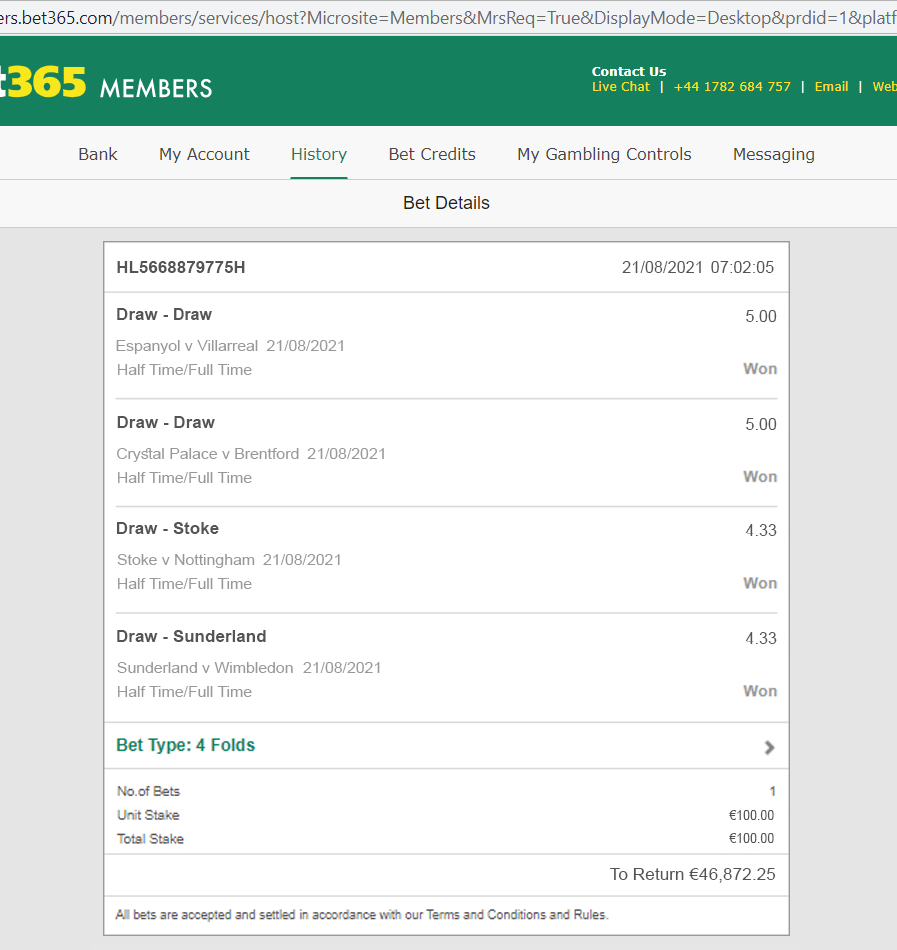Click the Contact Us heading

click(629, 71)
